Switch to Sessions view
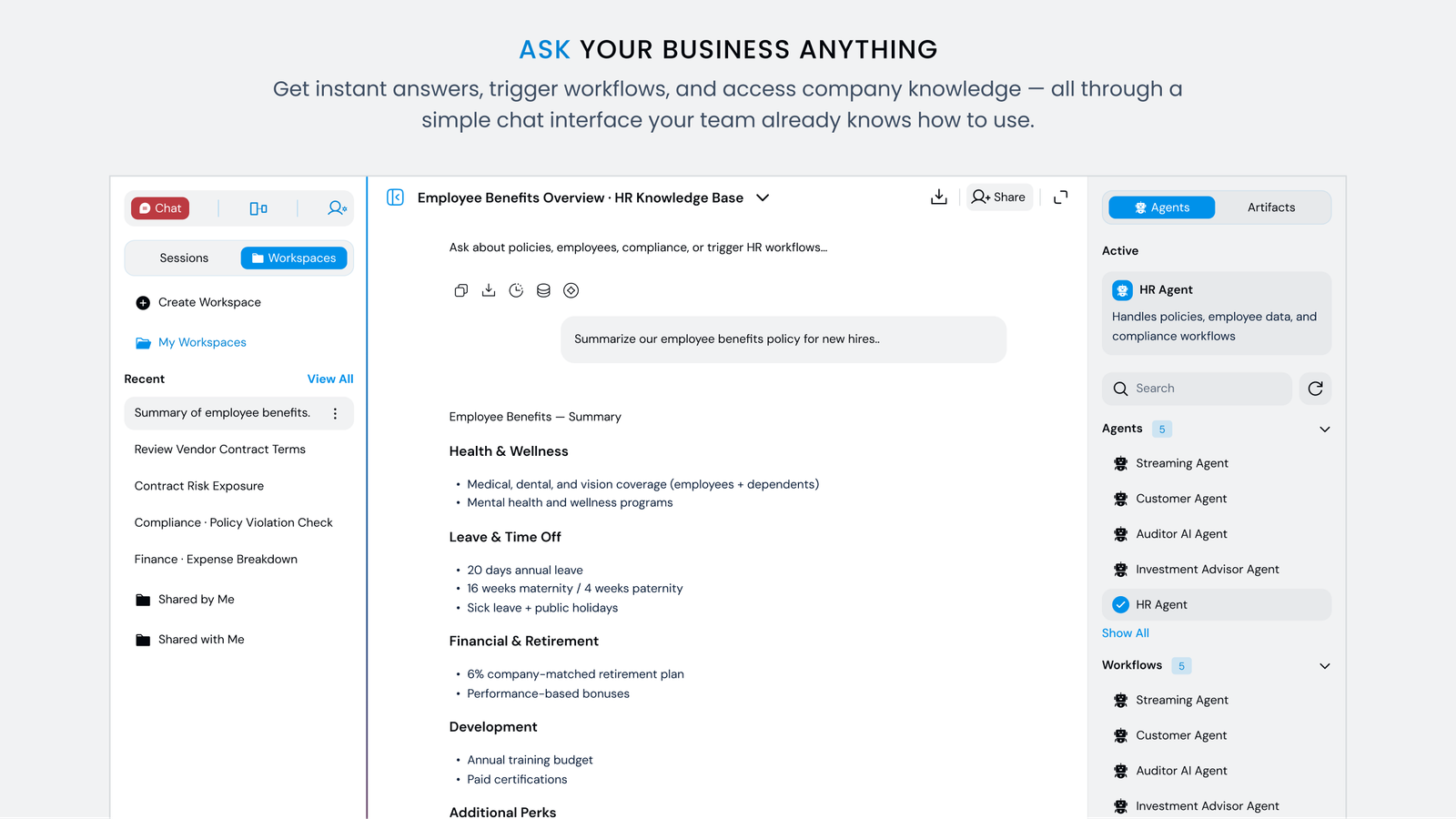Image resolution: width=1456 pixels, height=819 pixels. pos(184,258)
